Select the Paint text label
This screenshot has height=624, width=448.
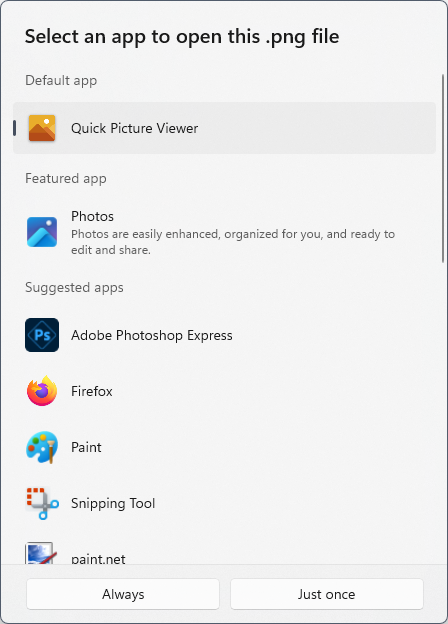(86, 447)
